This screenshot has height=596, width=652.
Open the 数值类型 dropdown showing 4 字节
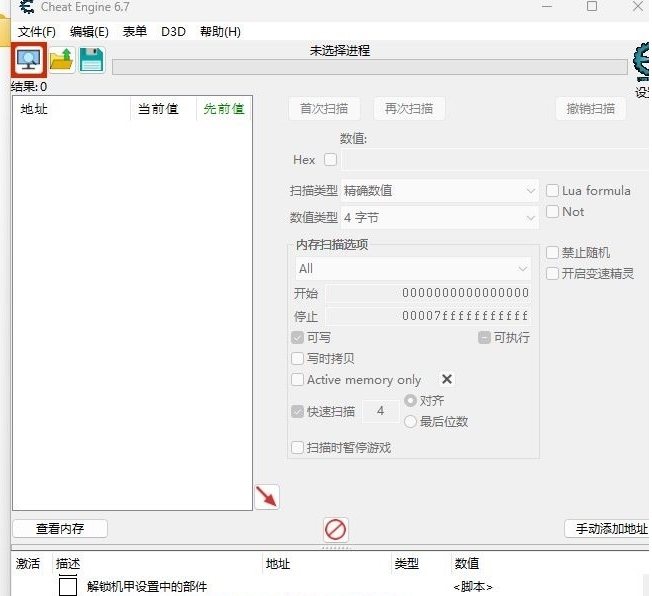[440, 218]
